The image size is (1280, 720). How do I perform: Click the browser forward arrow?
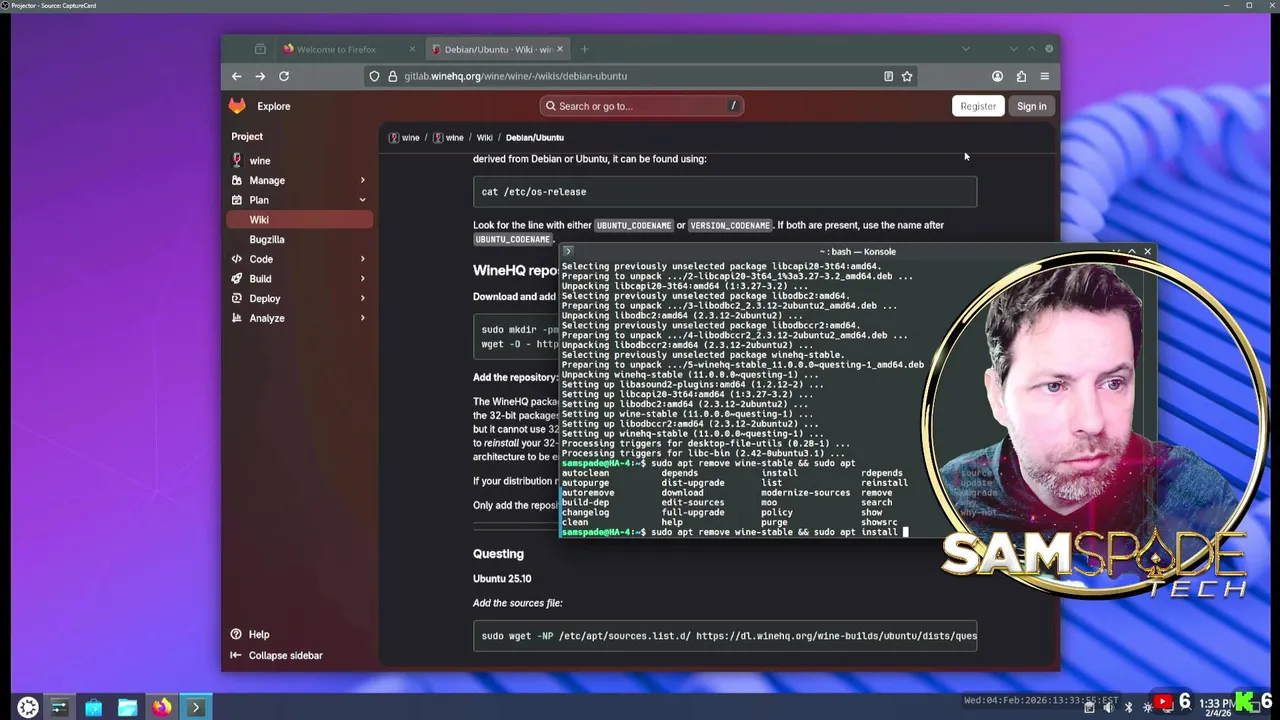[260, 76]
